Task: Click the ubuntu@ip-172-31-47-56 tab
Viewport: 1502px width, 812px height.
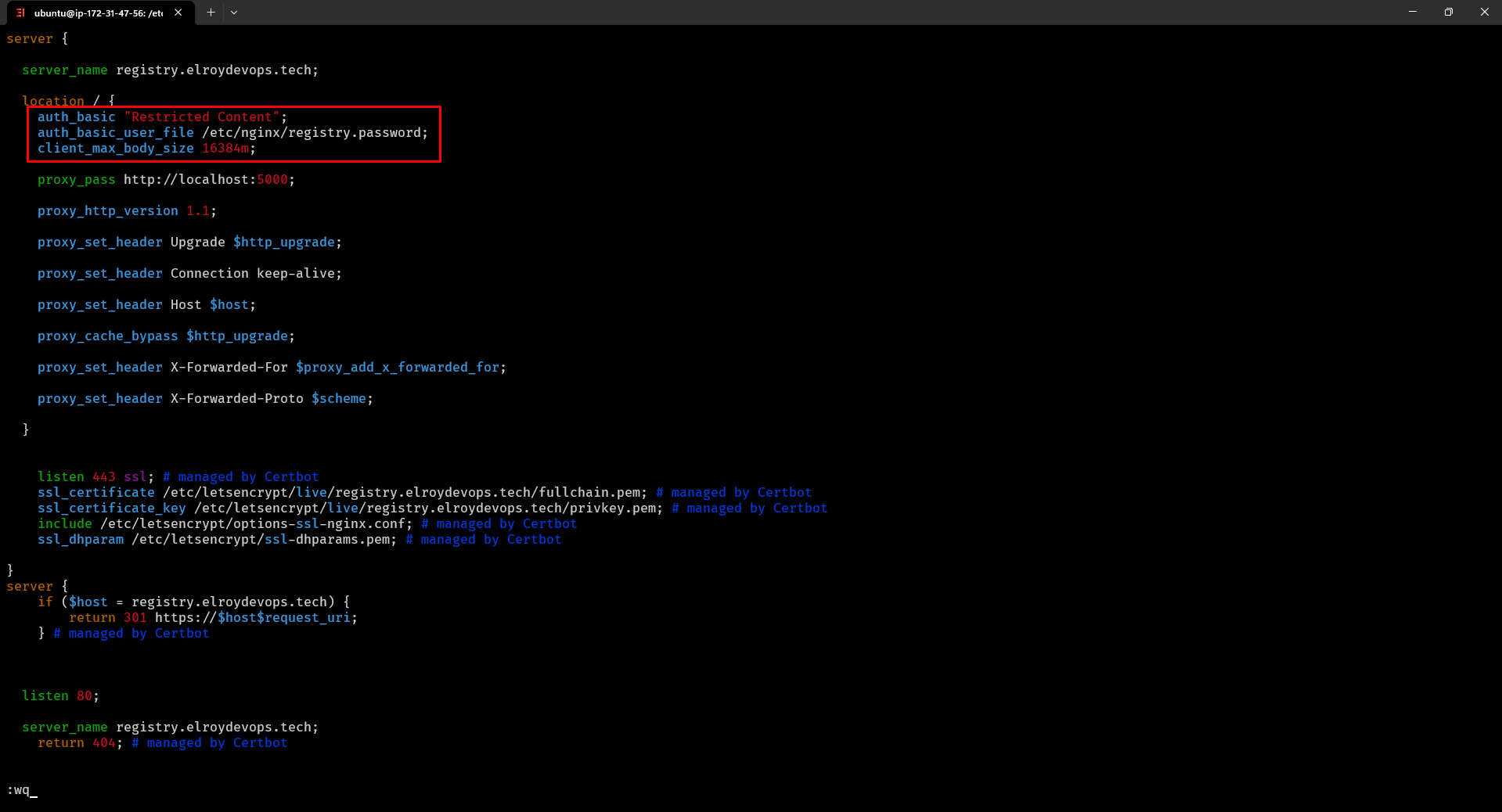Action: [x=98, y=13]
